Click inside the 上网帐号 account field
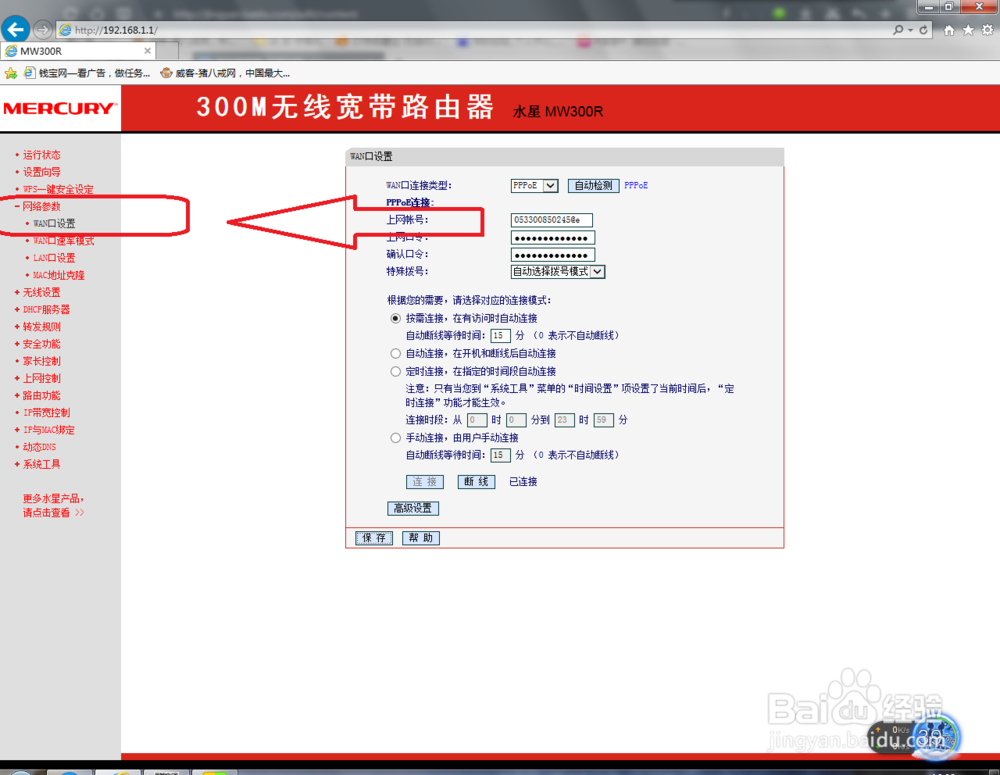 click(x=552, y=219)
